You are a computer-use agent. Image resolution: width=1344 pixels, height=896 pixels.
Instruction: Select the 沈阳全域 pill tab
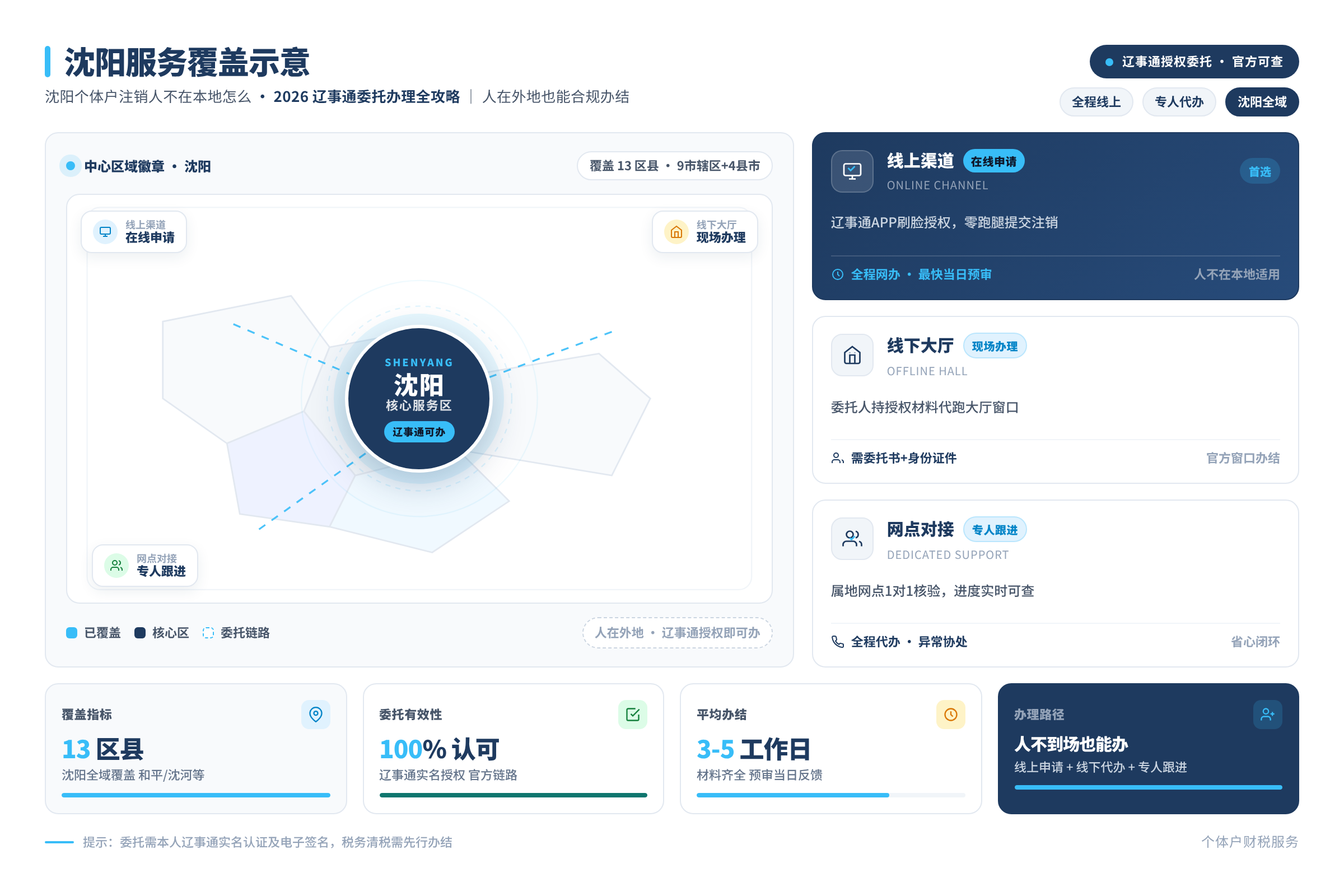[x=1262, y=102]
